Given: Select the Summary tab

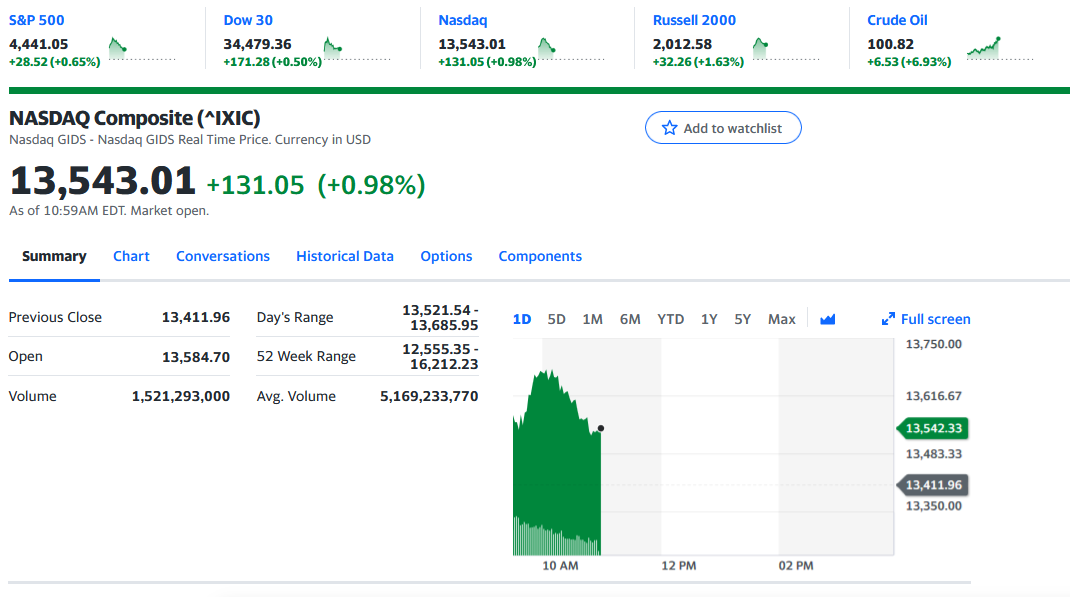Looking at the screenshot, I should point(54,257).
